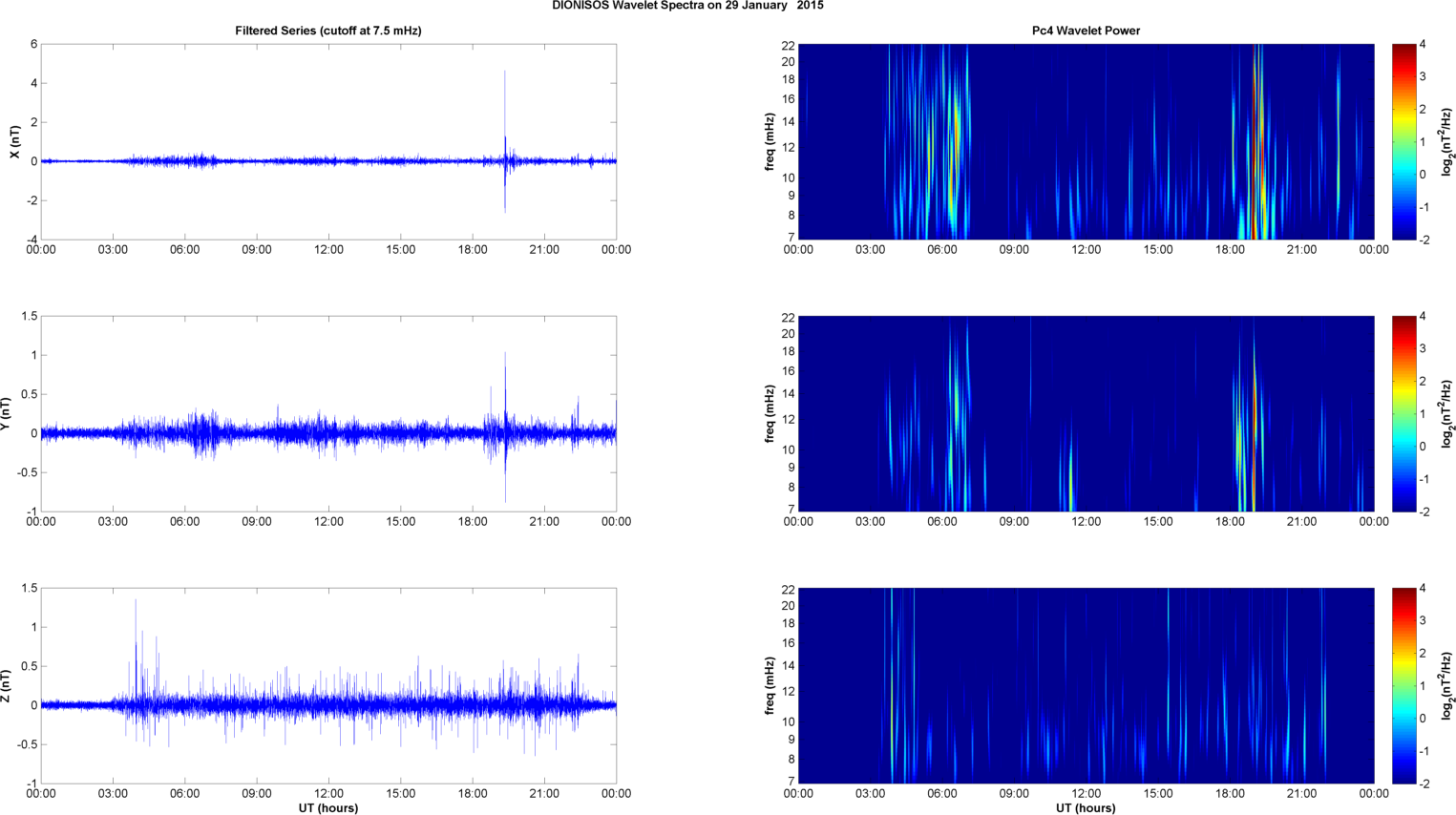Click UT (hours) label under the bottom wavelet plot

click(x=1086, y=808)
